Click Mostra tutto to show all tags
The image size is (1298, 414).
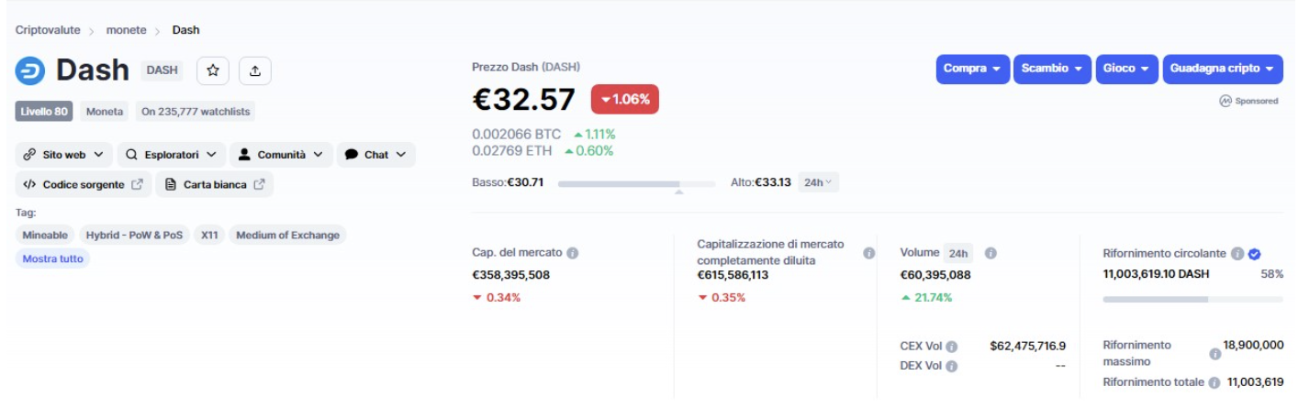click(x=52, y=258)
